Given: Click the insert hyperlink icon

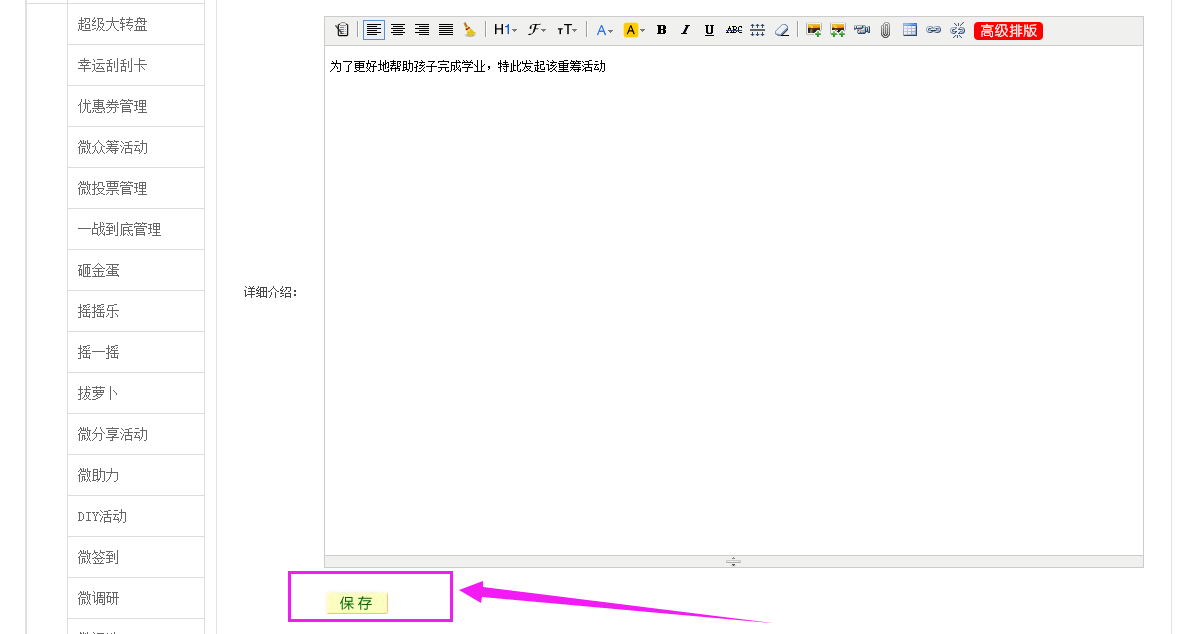Looking at the screenshot, I should point(933,30).
